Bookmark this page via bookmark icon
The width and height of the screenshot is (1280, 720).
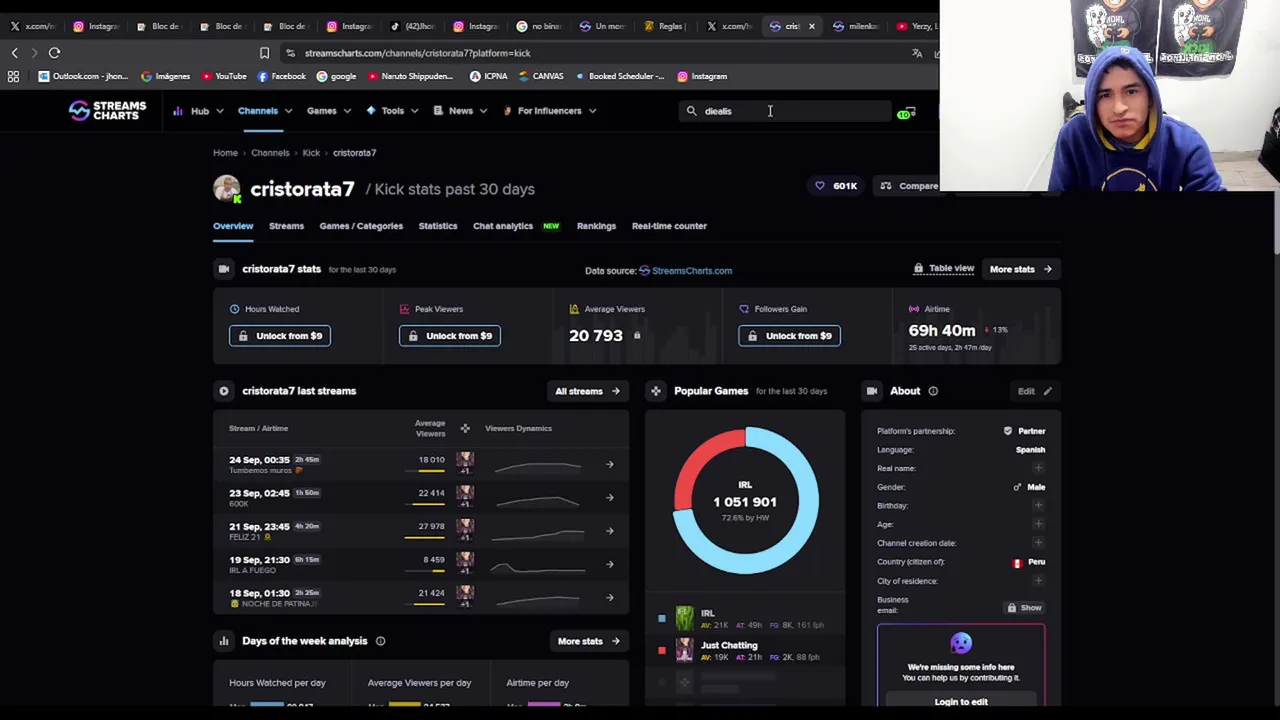click(x=264, y=53)
